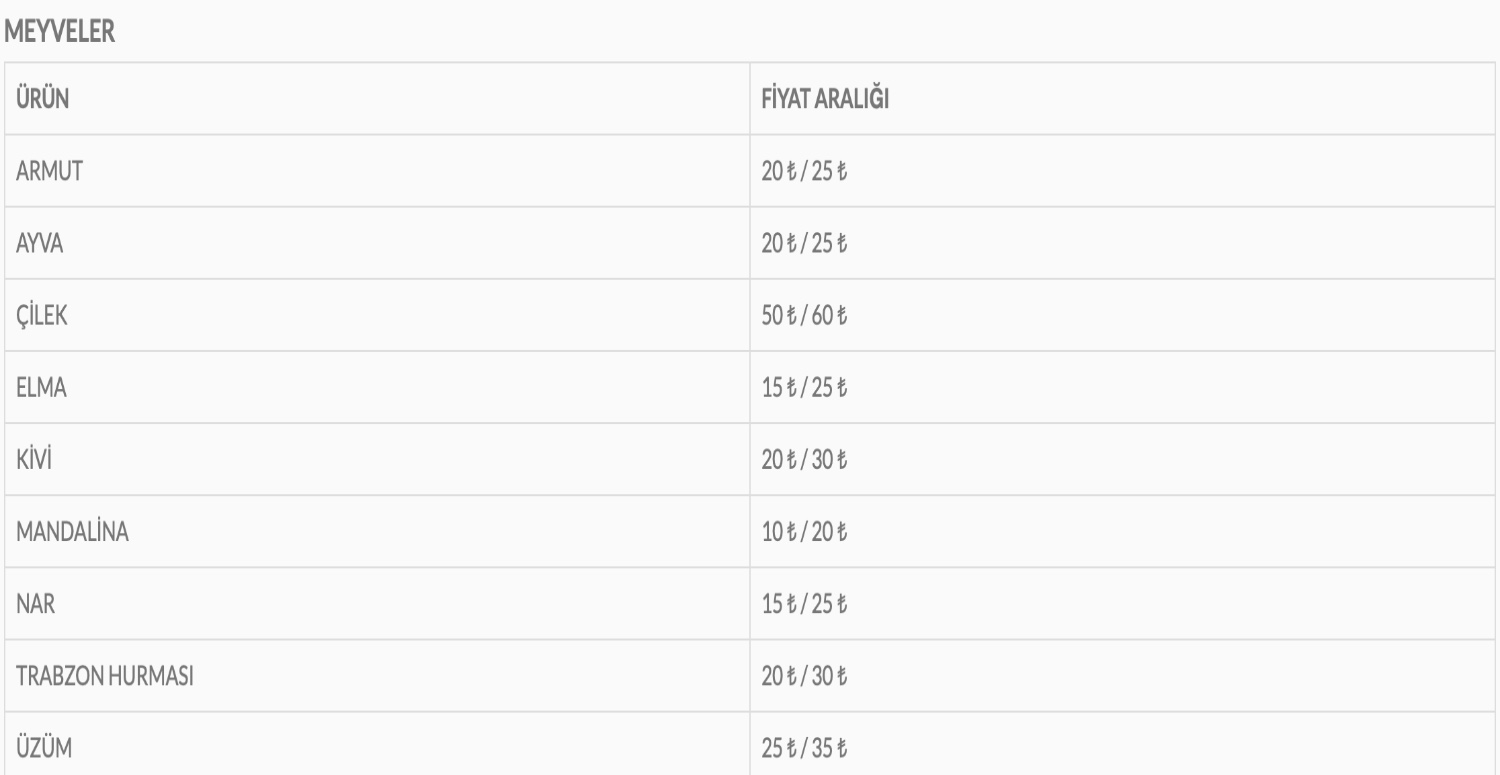Select the KİVİ row label

pyautogui.click(x=37, y=459)
